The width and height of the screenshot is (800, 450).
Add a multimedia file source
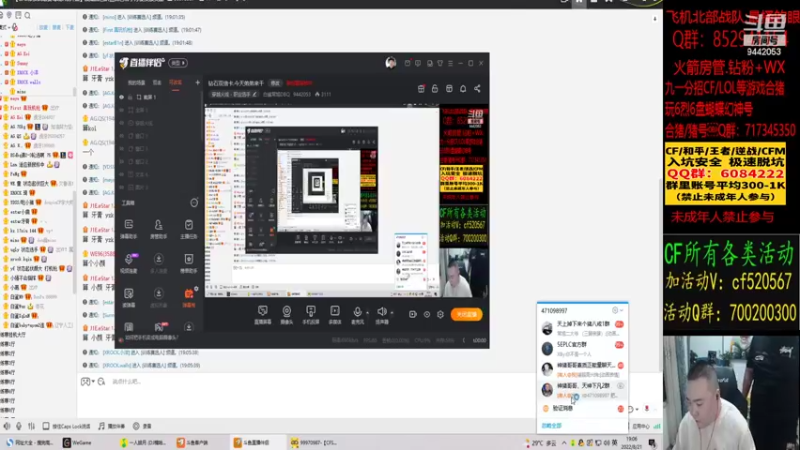pos(335,315)
